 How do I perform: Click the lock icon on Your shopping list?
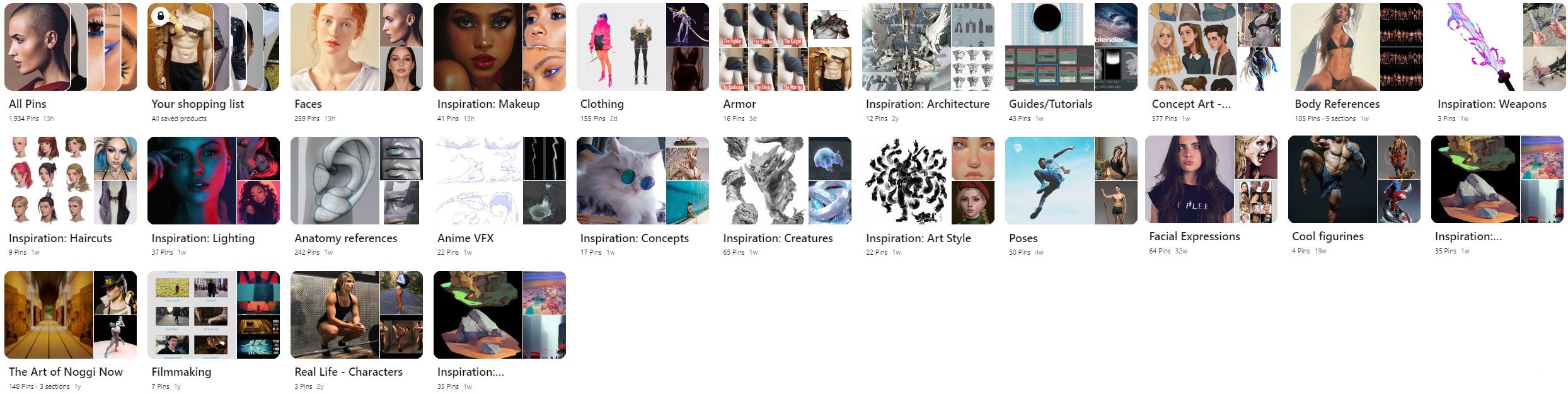(161, 16)
